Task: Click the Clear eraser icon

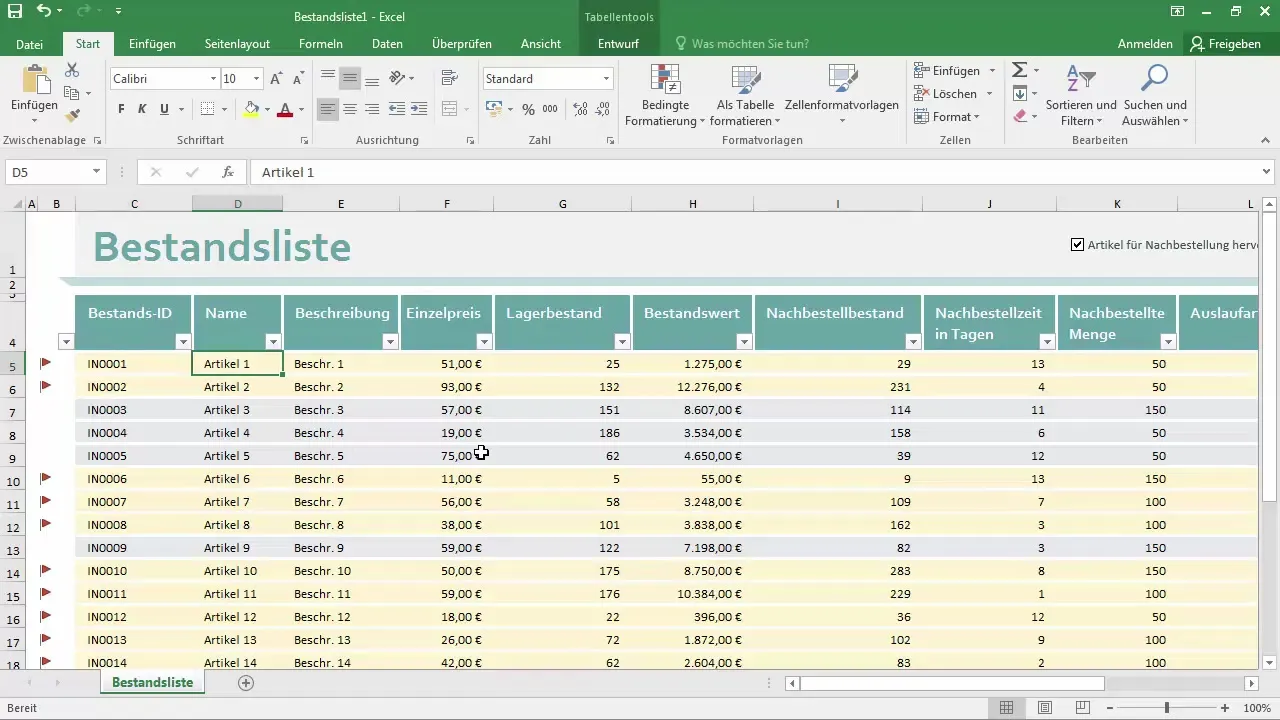Action: [1019, 116]
